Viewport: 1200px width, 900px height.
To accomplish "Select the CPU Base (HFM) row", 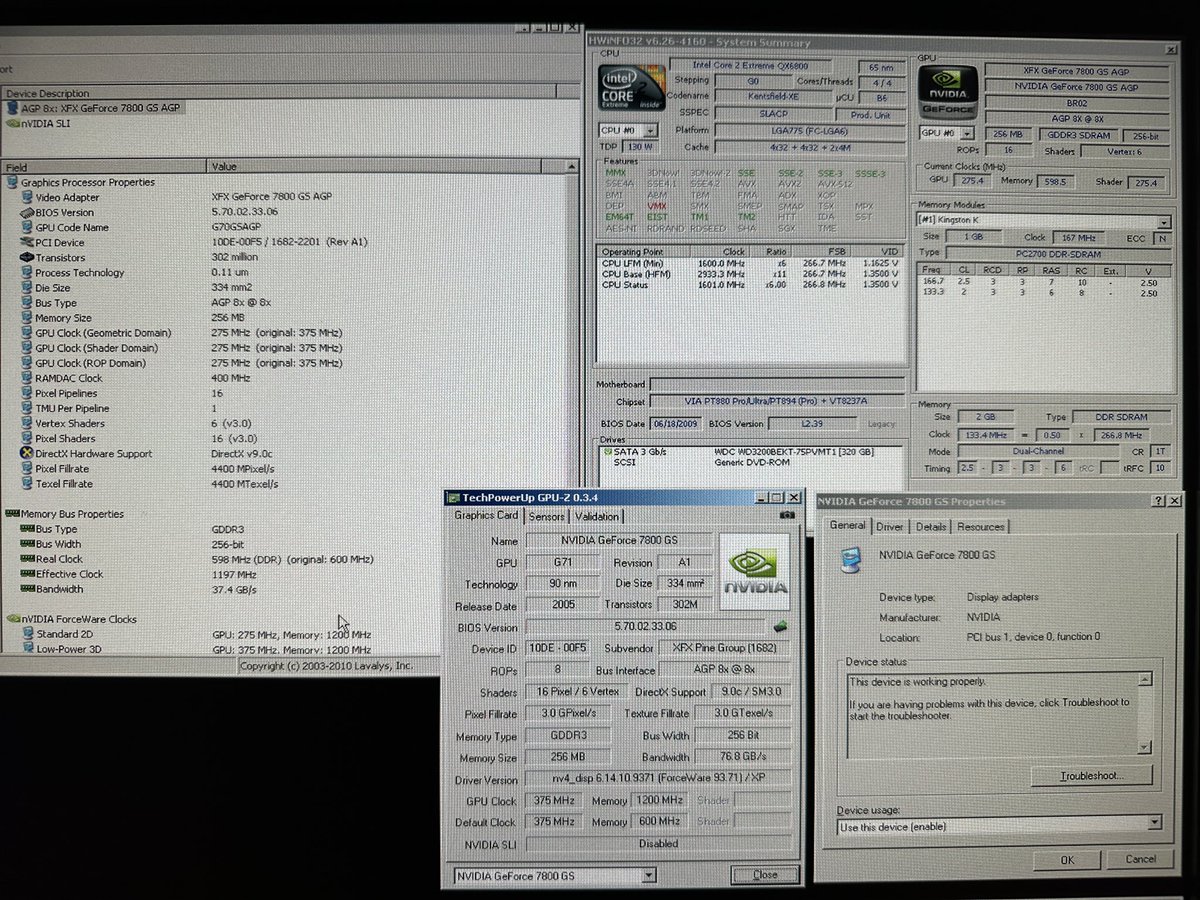I will (752, 274).
